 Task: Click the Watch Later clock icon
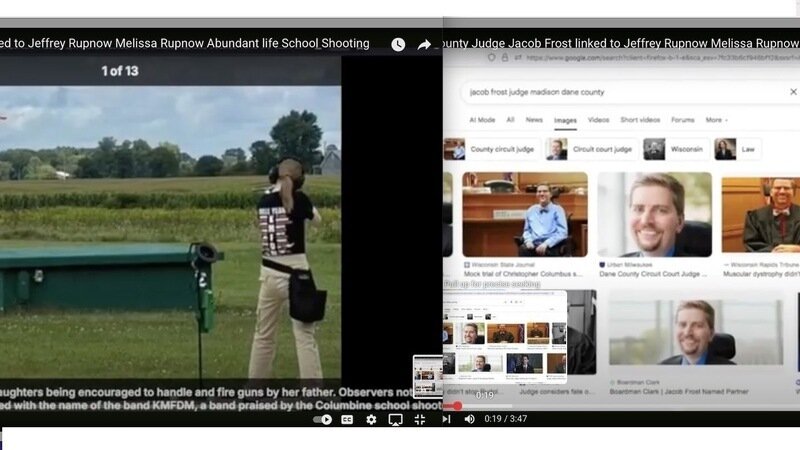pyautogui.click(x=398, y=44)
